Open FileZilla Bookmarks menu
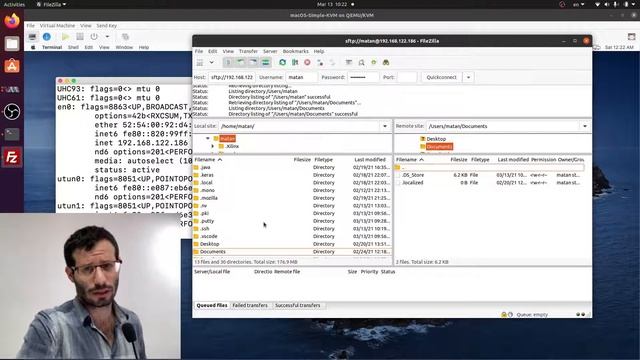640x360 pixels. coord(296,51)
